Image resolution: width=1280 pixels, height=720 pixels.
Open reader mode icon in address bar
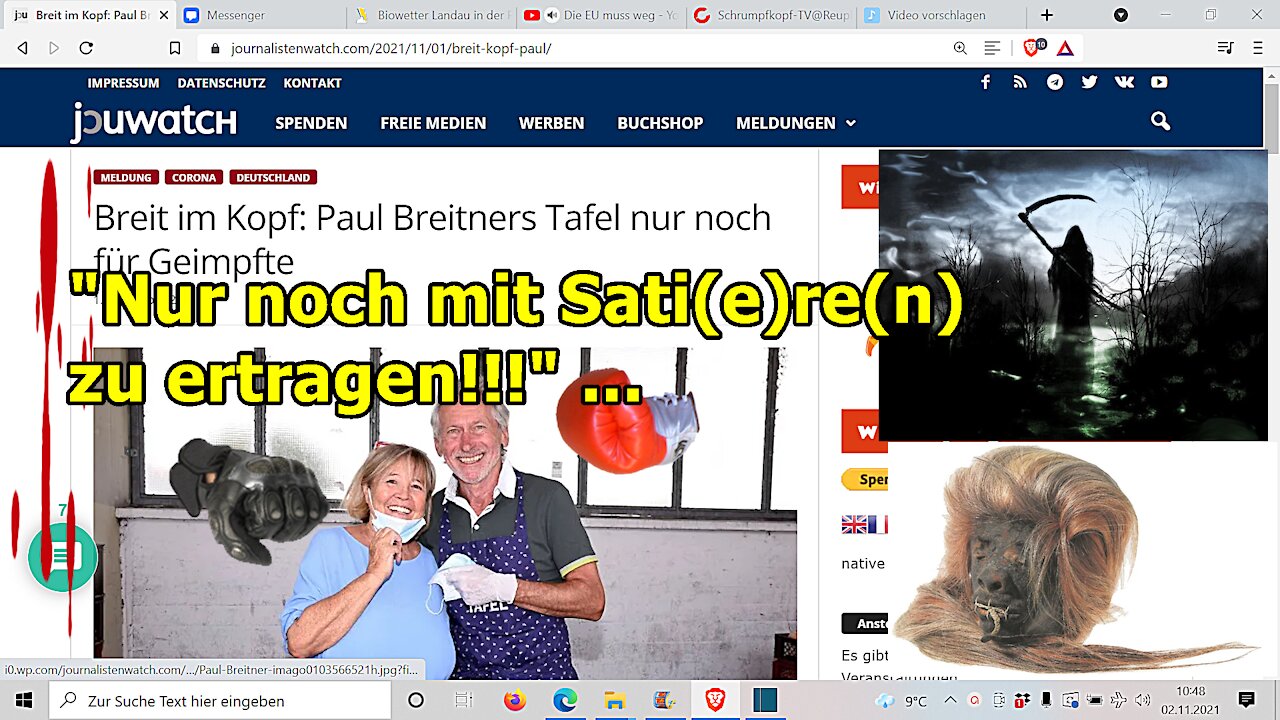pyautogui.click(x=992, y=48)
